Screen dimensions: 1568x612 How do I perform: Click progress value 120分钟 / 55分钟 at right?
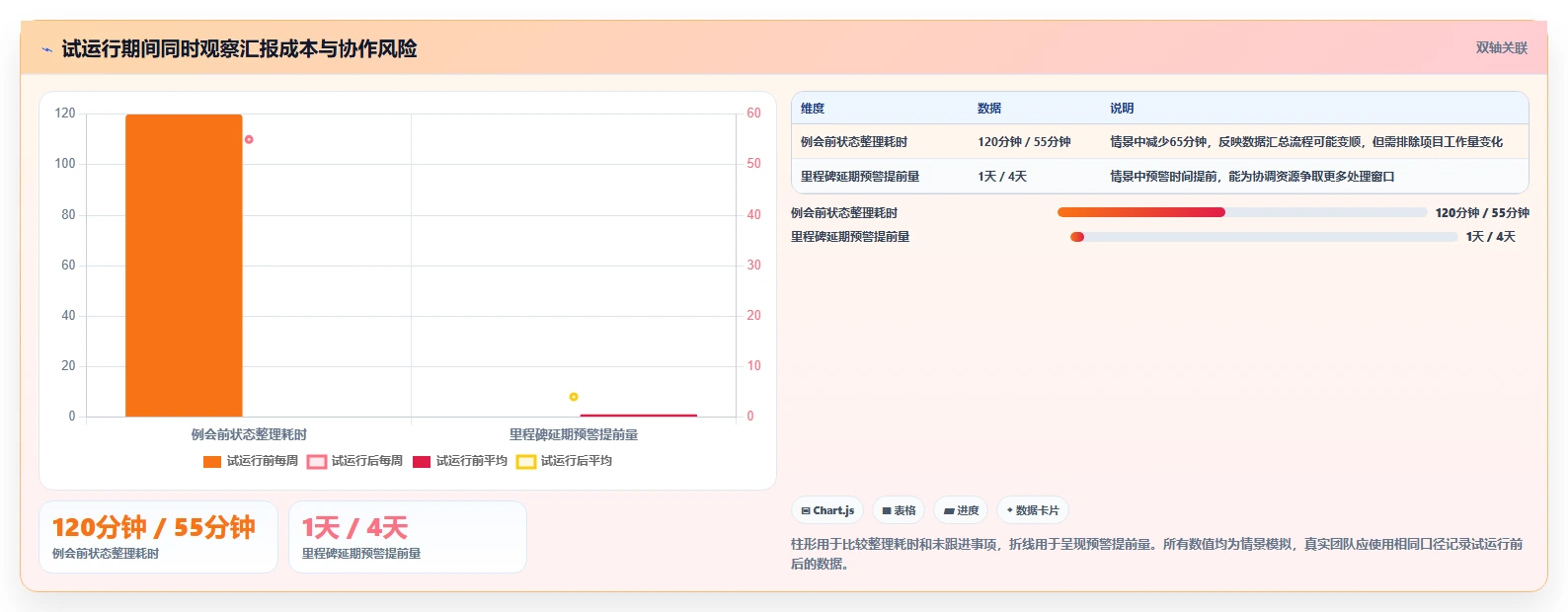(x=1482, y=212)
